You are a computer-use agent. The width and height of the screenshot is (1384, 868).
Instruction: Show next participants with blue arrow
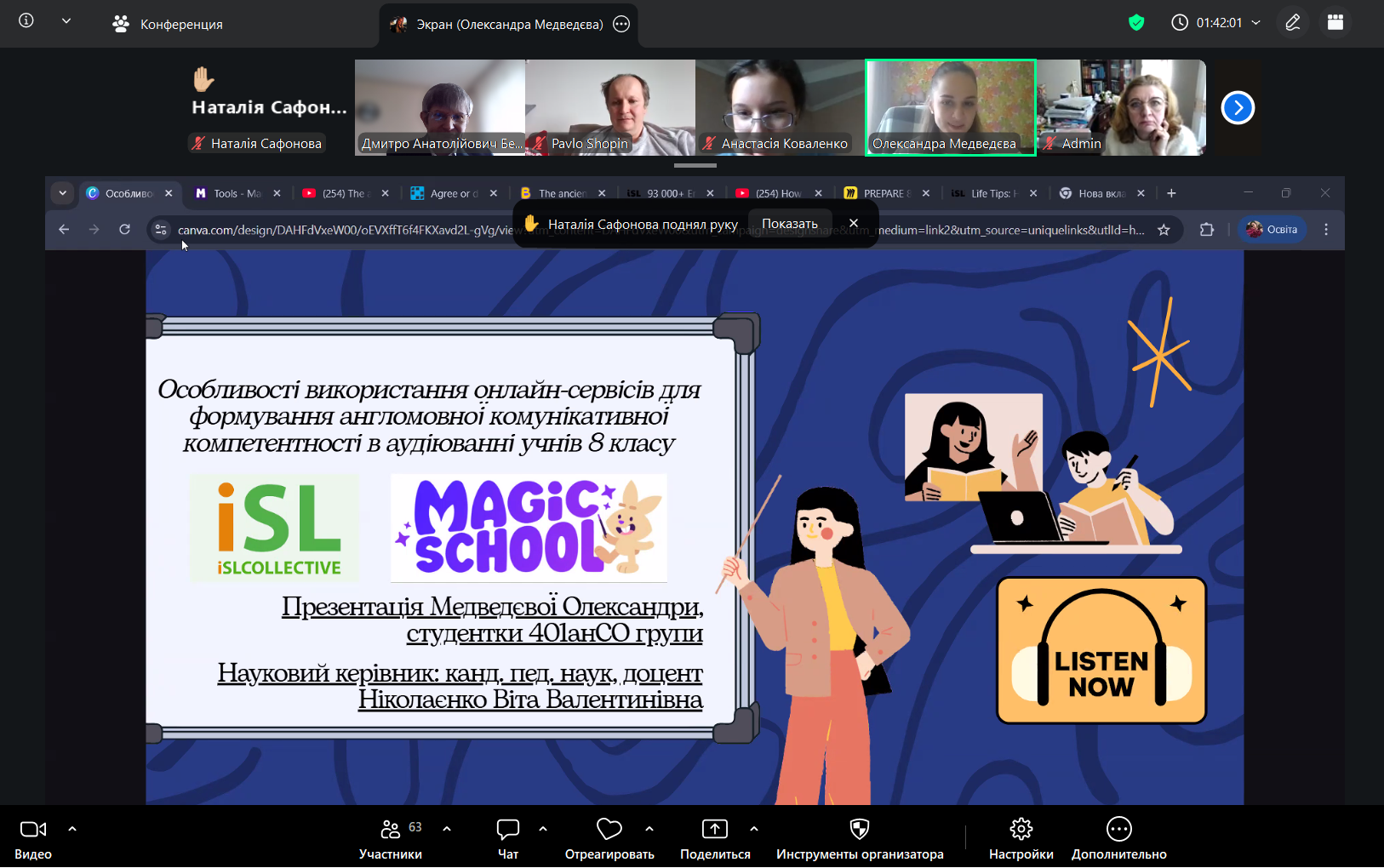tap(1238, 107)
